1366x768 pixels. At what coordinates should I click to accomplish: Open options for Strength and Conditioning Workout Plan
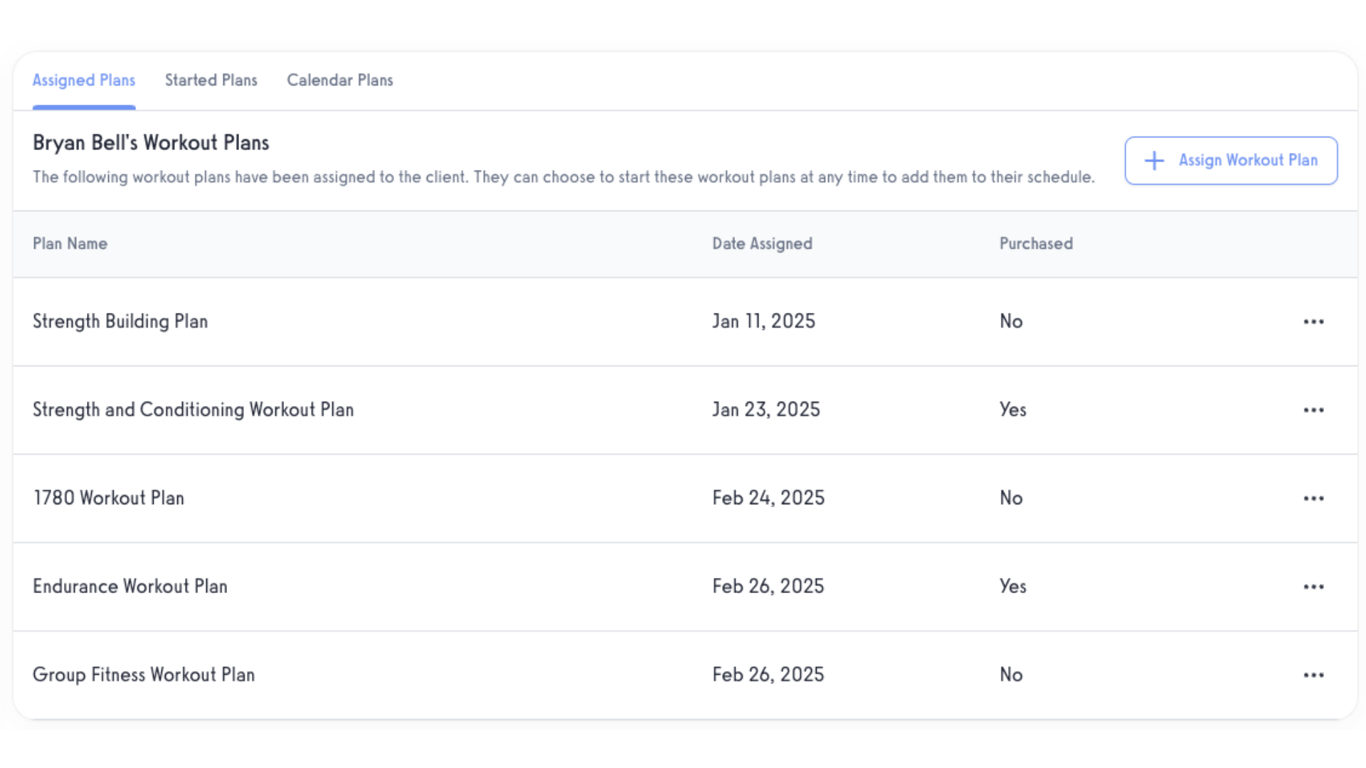pyautogui.click(x=1313, y=410)
